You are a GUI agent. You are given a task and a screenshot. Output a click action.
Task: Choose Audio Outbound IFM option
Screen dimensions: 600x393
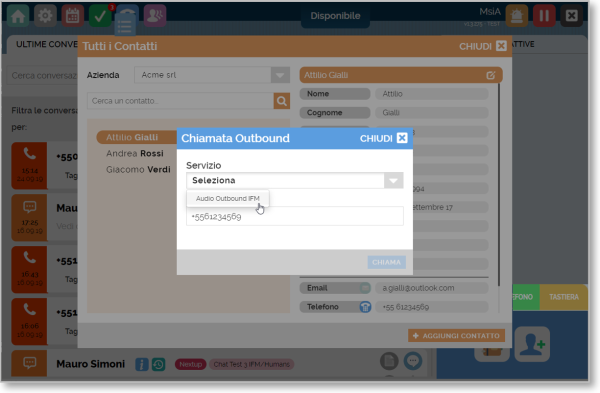[228, 199]
